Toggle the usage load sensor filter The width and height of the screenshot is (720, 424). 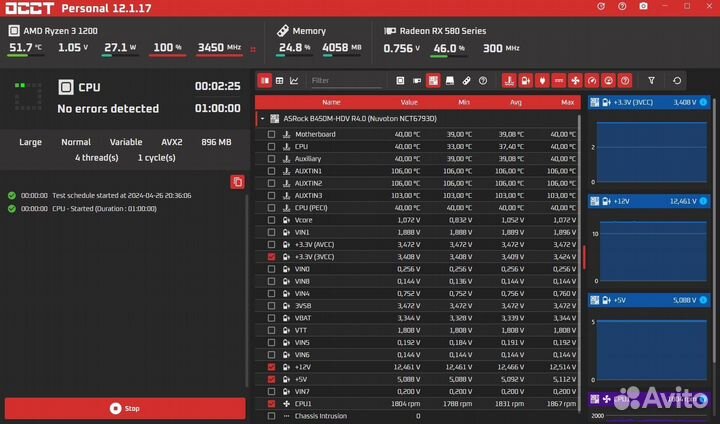tap(608, 80)
